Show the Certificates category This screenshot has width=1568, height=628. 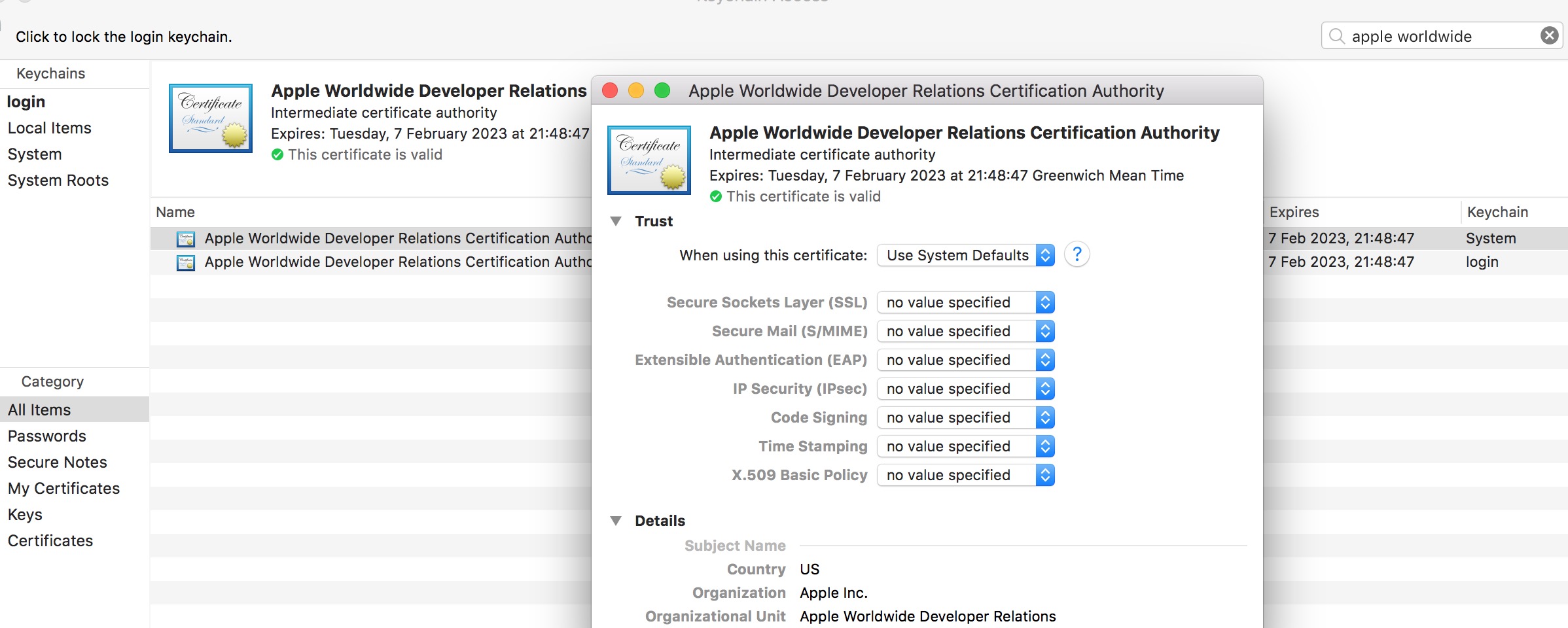point(50,541)
